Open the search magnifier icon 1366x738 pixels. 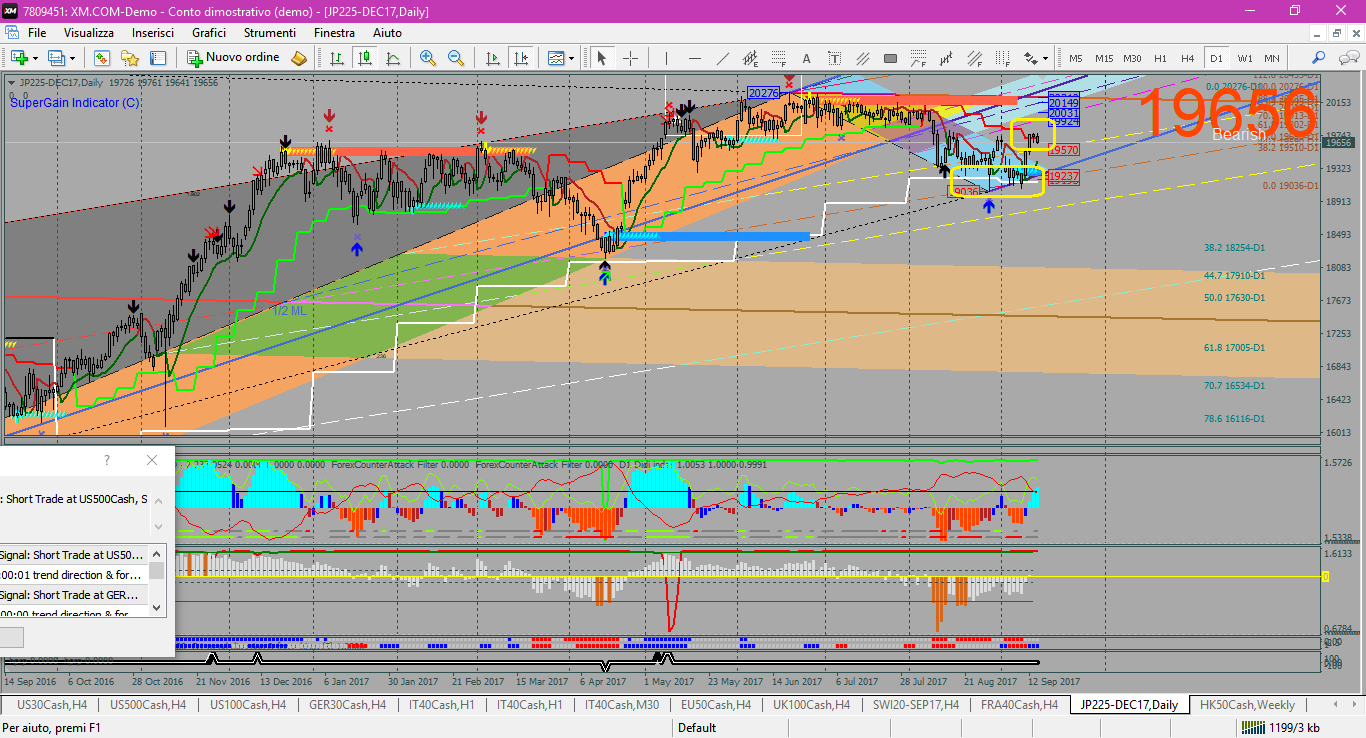[1318, 57]
